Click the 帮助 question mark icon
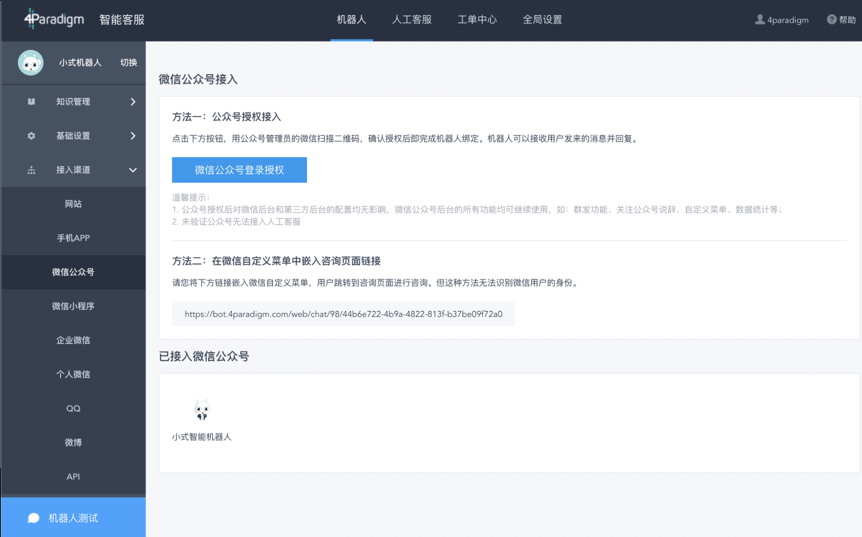 pos(832,20)
